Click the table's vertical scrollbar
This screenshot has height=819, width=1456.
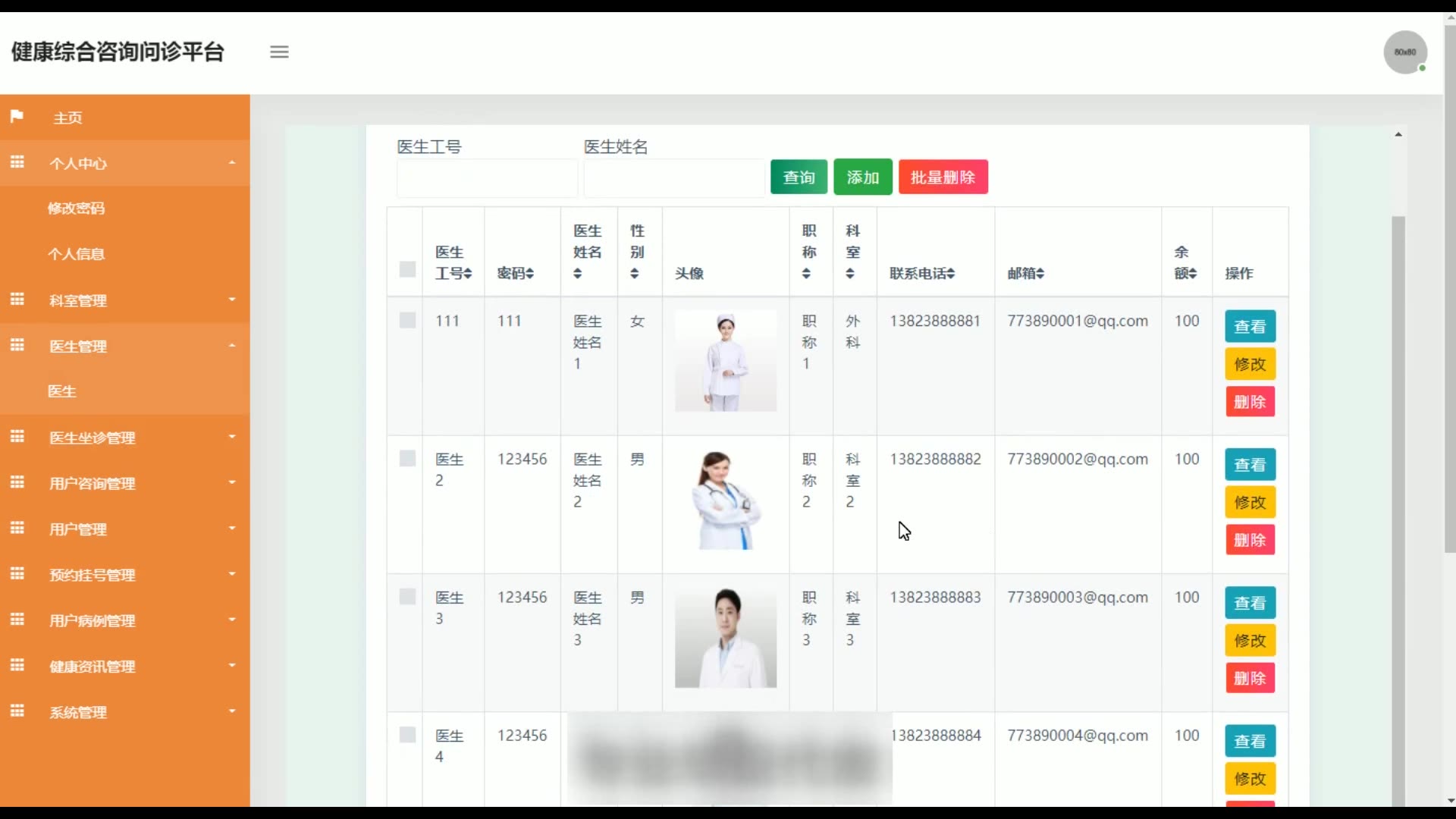[x=1398, y=455]
